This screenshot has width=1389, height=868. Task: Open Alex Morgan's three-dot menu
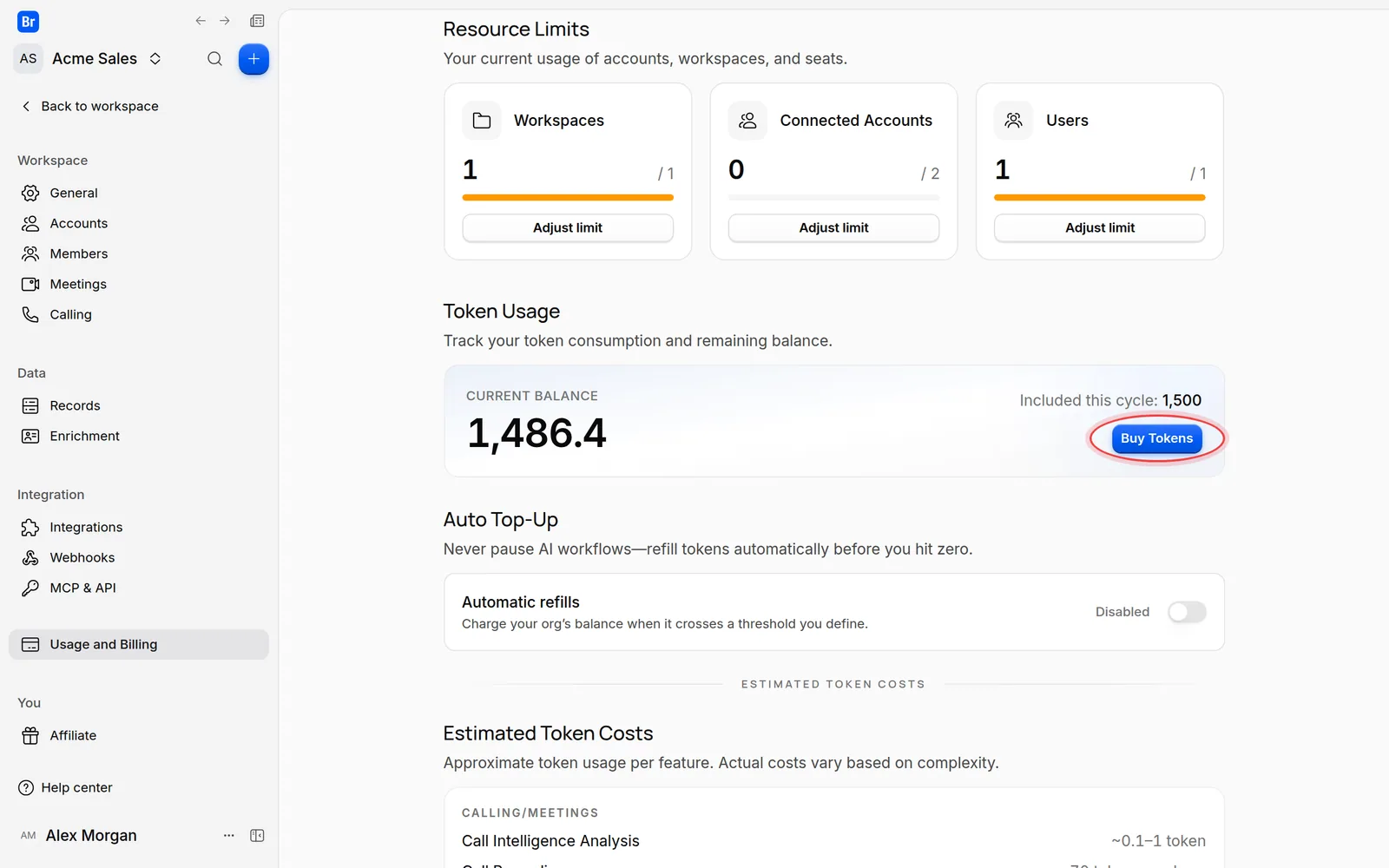point(229,835)
